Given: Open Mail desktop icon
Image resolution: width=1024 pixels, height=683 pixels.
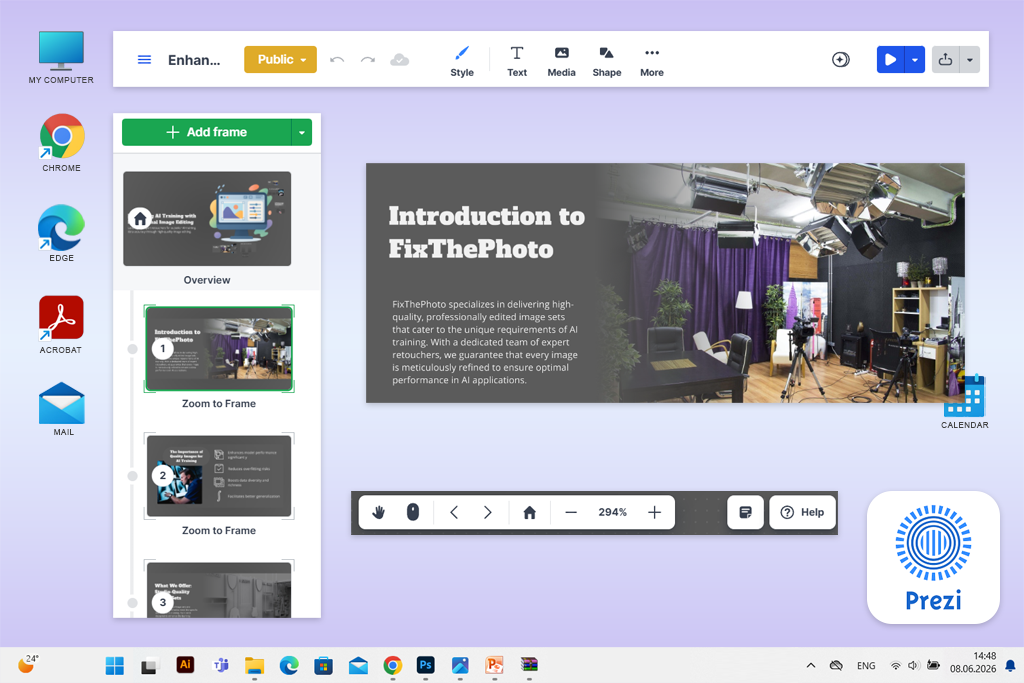Looking at the screenshot, I should [62, 409].
